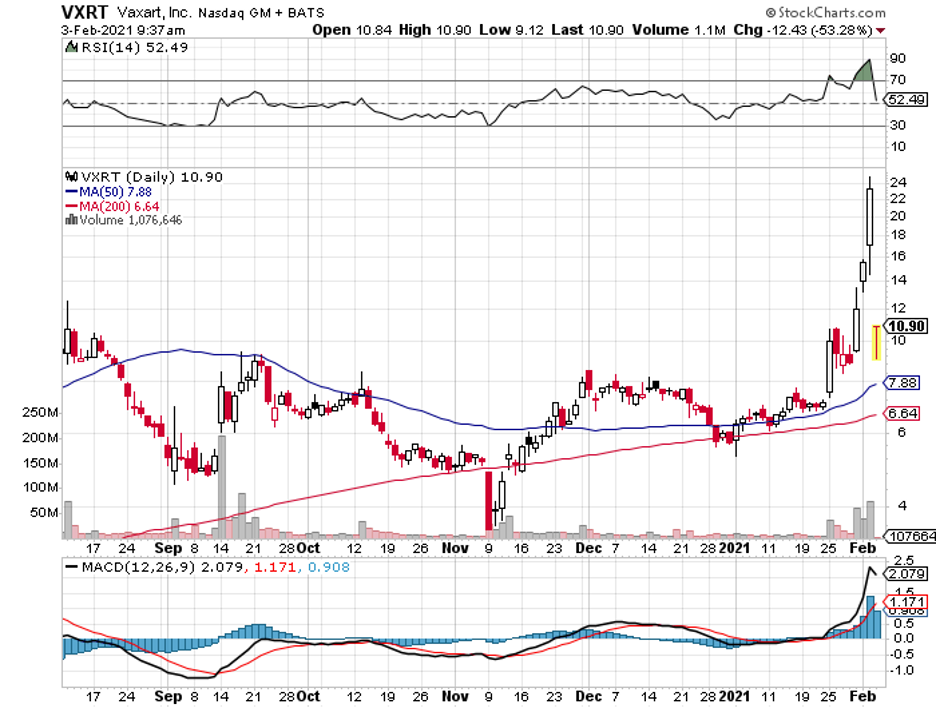This screenshot has width=936, height=708.
Task: Click the red MA(200) legend line marker
Action: coord(71,207)
